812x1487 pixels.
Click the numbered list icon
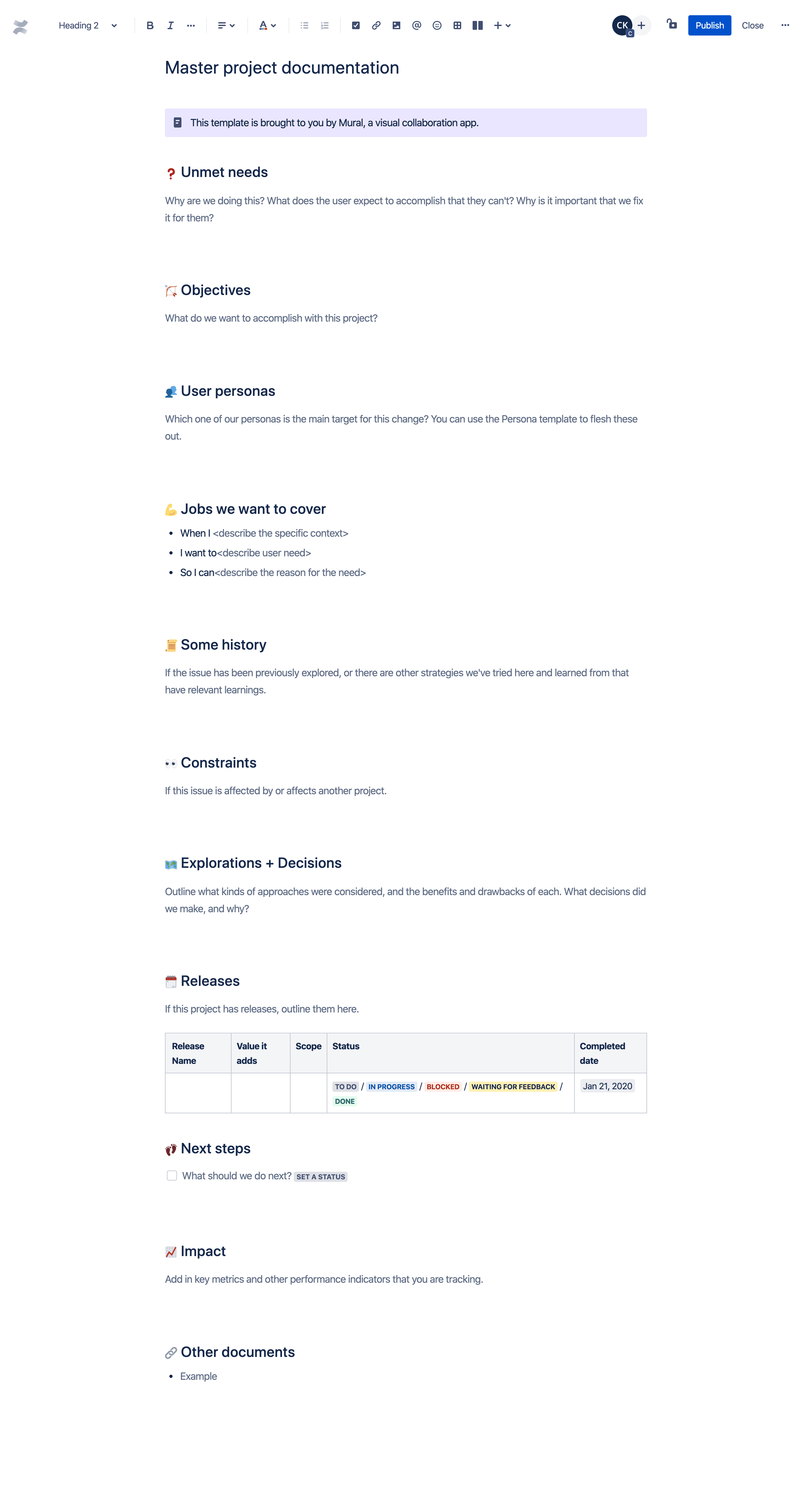(325, 25)
